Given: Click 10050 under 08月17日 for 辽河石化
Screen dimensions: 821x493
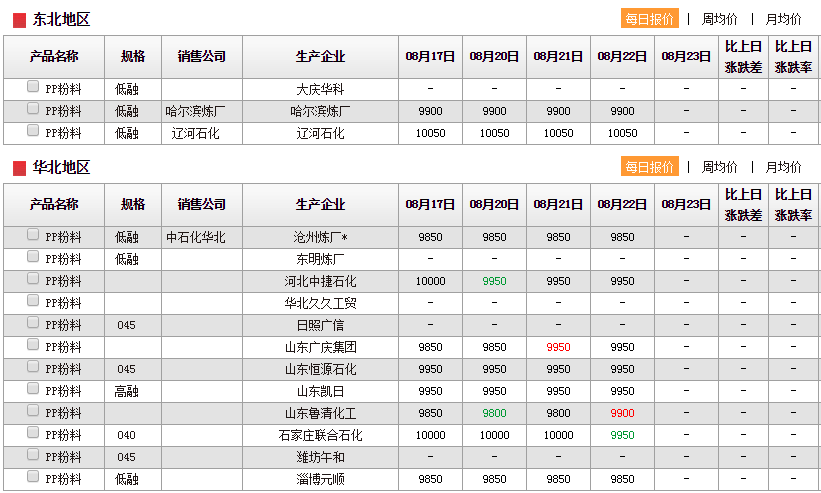Looking at the screenshot, I should [430, 133].
